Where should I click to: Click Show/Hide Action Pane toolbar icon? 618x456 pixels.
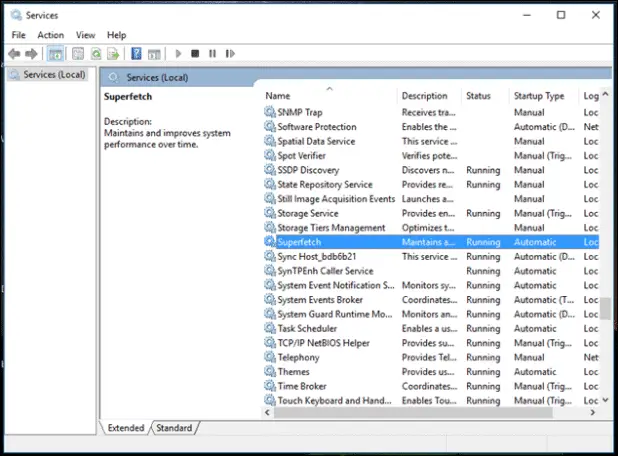point(154,54)
